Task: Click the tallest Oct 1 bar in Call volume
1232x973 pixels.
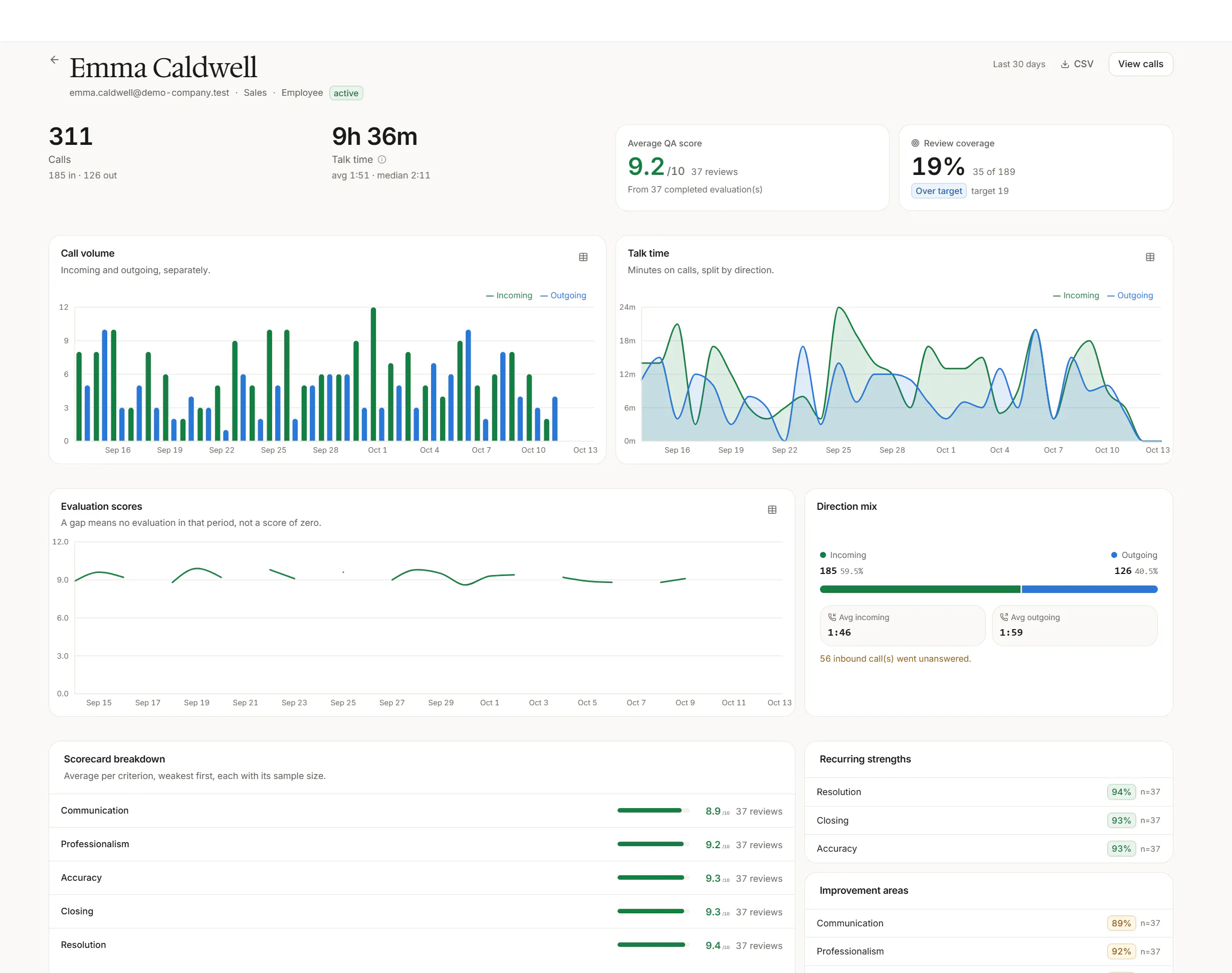Action: (x=373, y=374)
